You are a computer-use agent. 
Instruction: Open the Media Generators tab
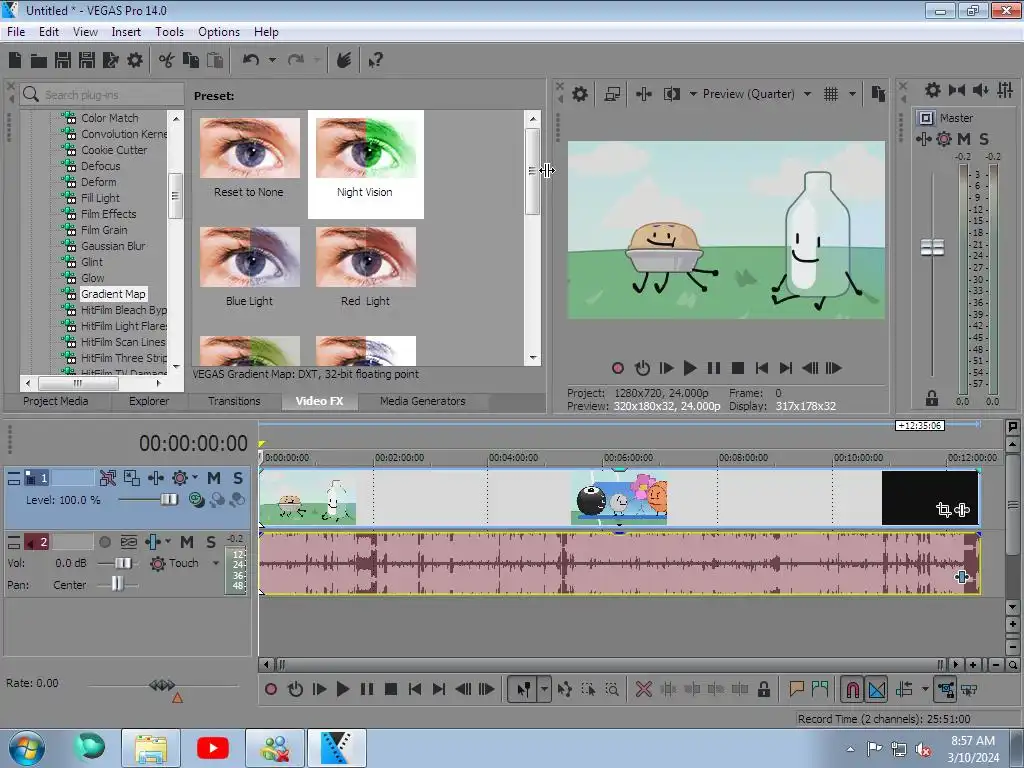423,401
